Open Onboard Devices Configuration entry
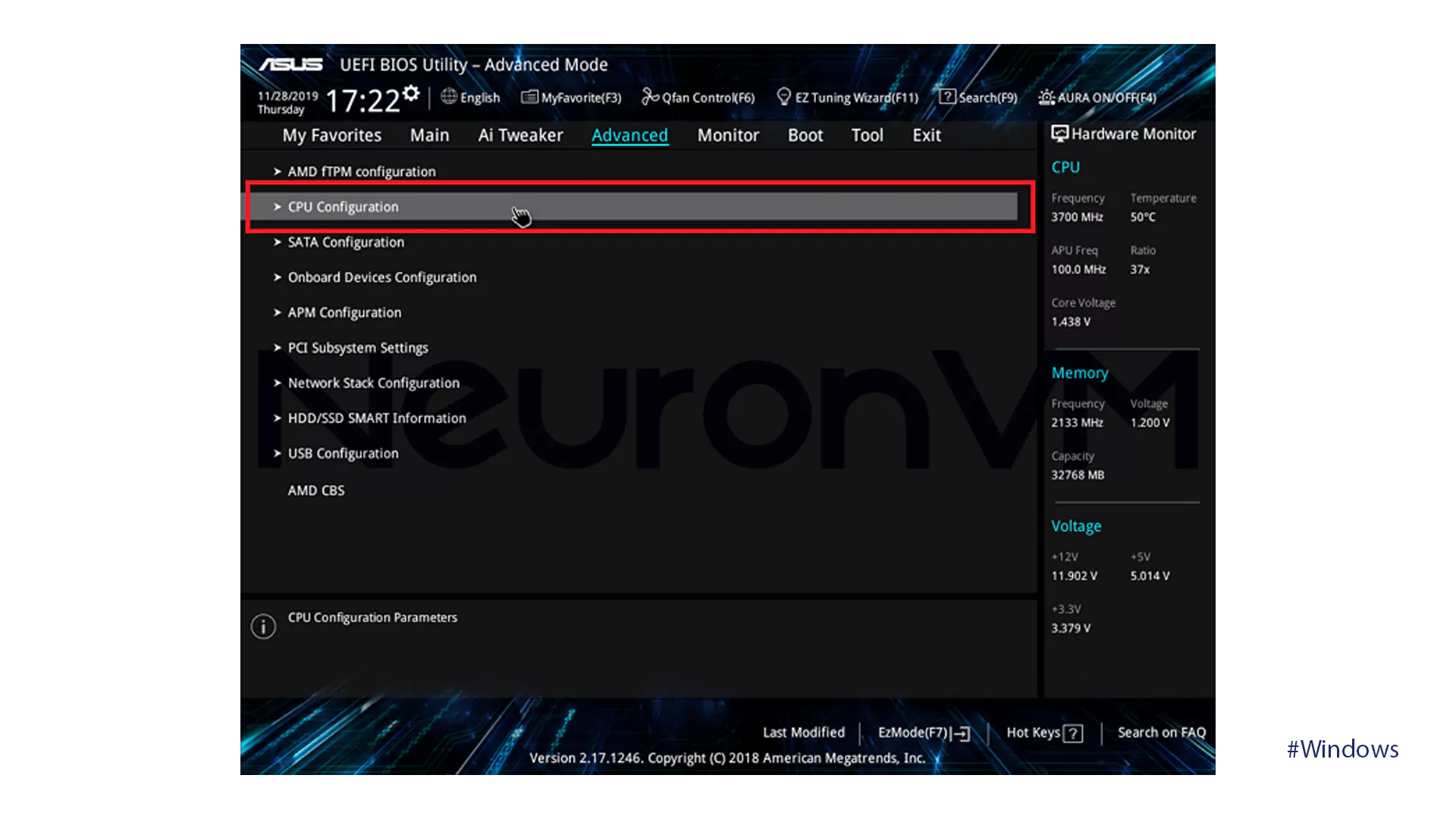1456x819 pixels. [x=382, y=278]
